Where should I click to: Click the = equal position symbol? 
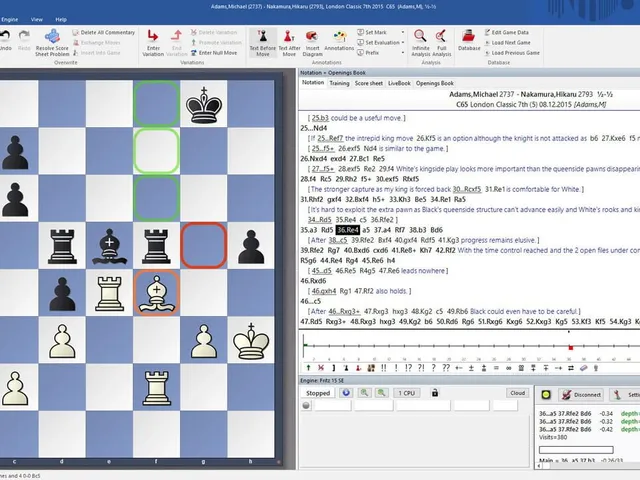(x=496, y=368)
